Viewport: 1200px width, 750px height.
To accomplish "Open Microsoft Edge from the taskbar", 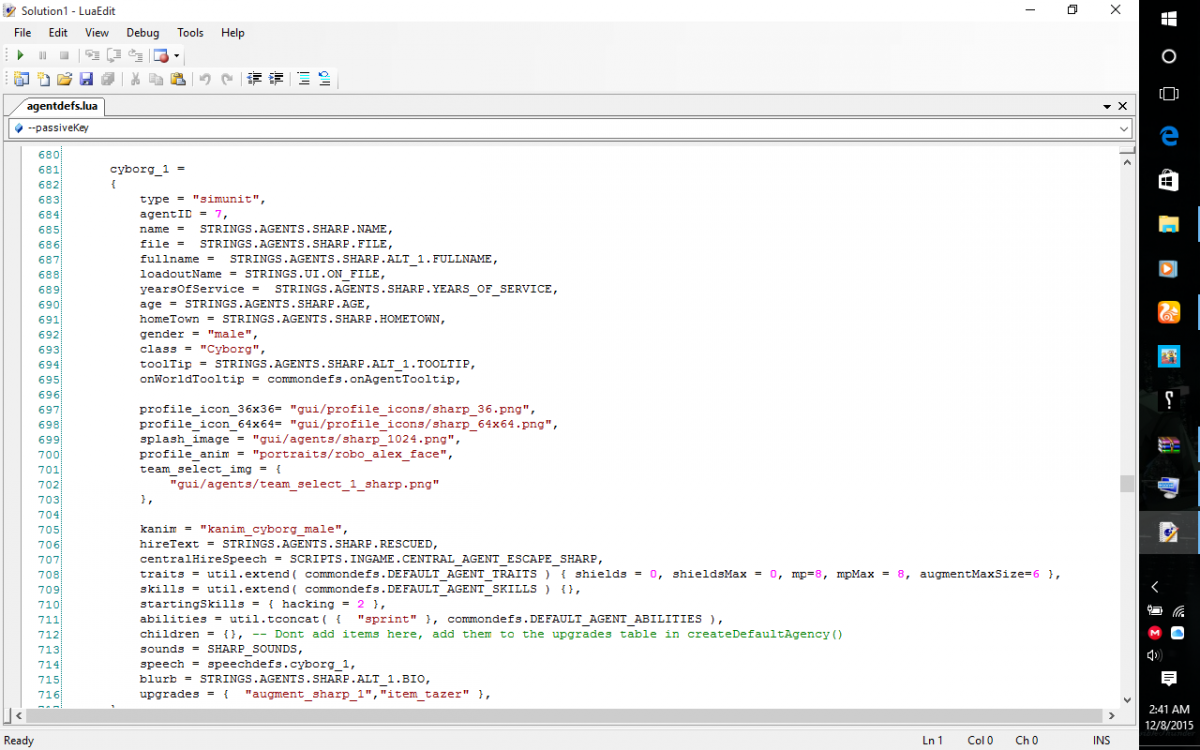I will click(x=1168, y=136).
